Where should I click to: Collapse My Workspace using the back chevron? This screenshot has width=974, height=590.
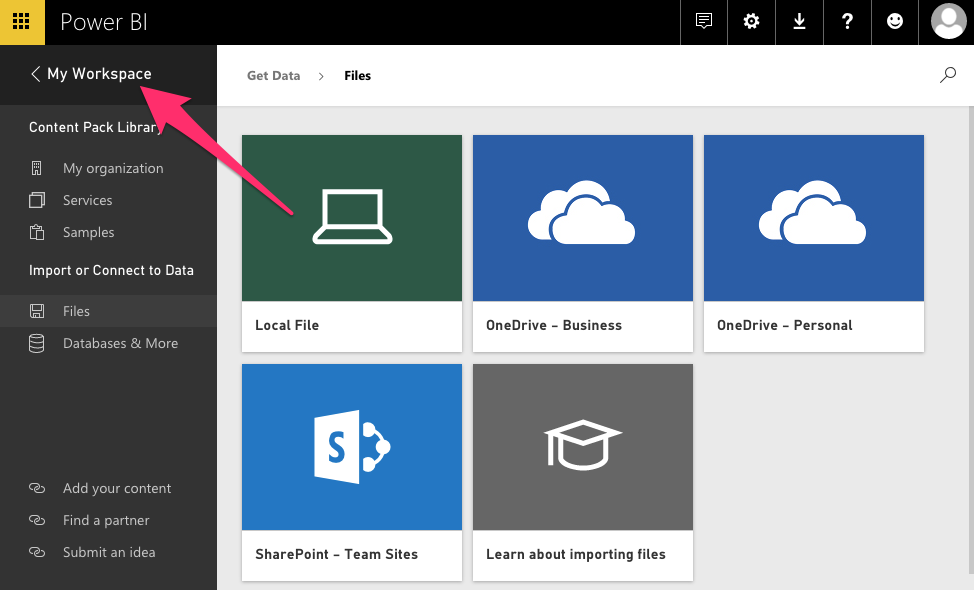[x=36, y=74]
